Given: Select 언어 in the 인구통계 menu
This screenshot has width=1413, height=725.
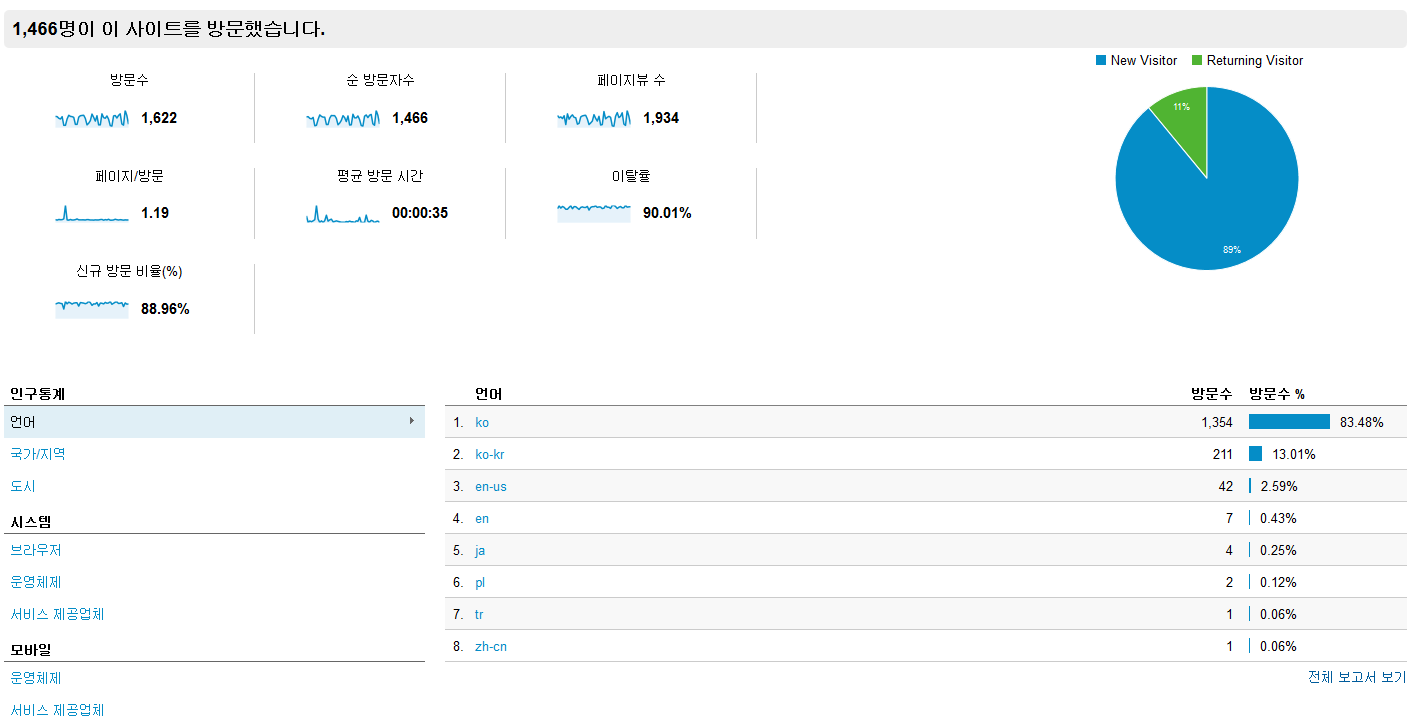Looking at the screenshot, I should click(23, 422).
